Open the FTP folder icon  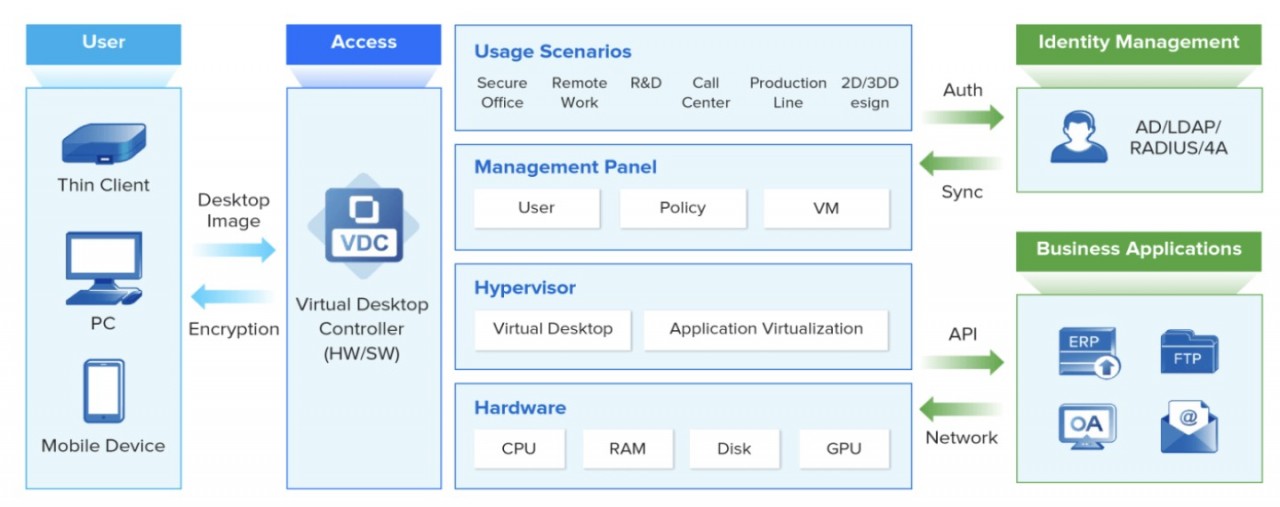pos(1188,352)
